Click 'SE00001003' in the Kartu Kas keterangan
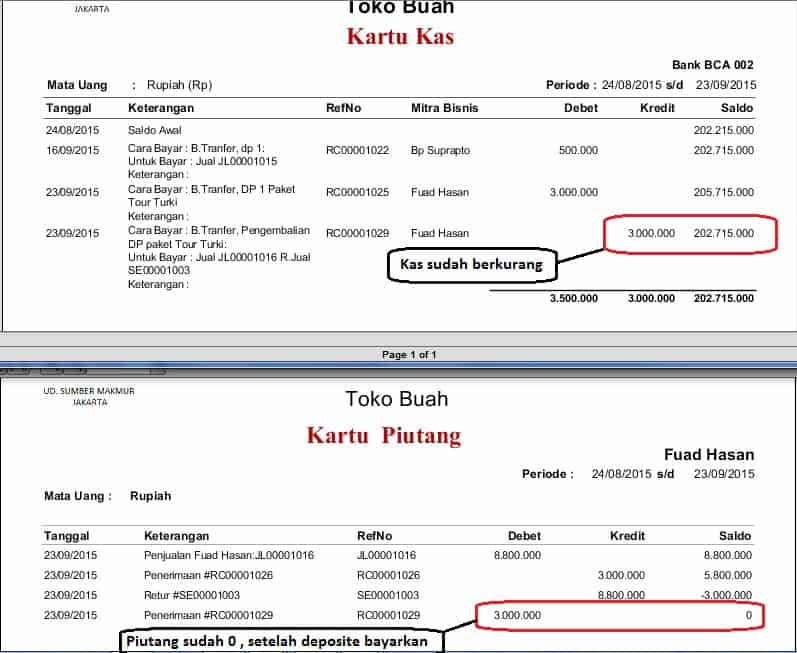Image resolution: width=797 pixels, height=653 pixels. (159, 270)
